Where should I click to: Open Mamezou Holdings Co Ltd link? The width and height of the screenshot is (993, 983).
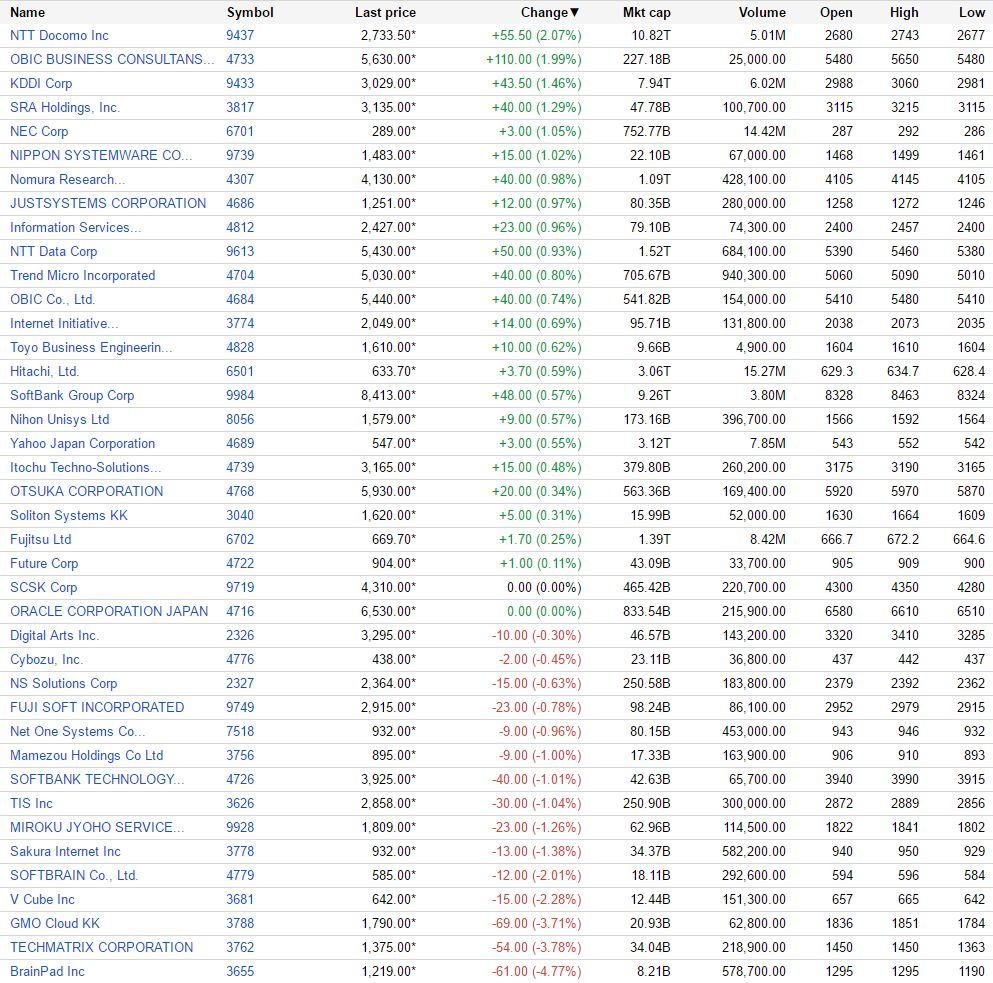pos(87,756)
